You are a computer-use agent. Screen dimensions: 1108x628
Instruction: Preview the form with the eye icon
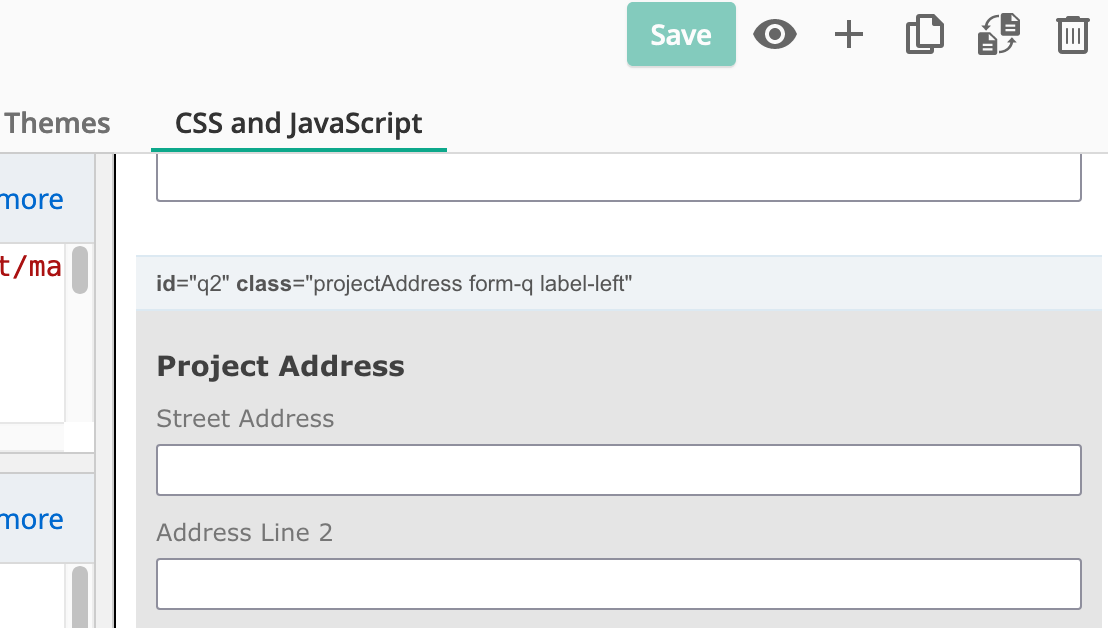774,35
